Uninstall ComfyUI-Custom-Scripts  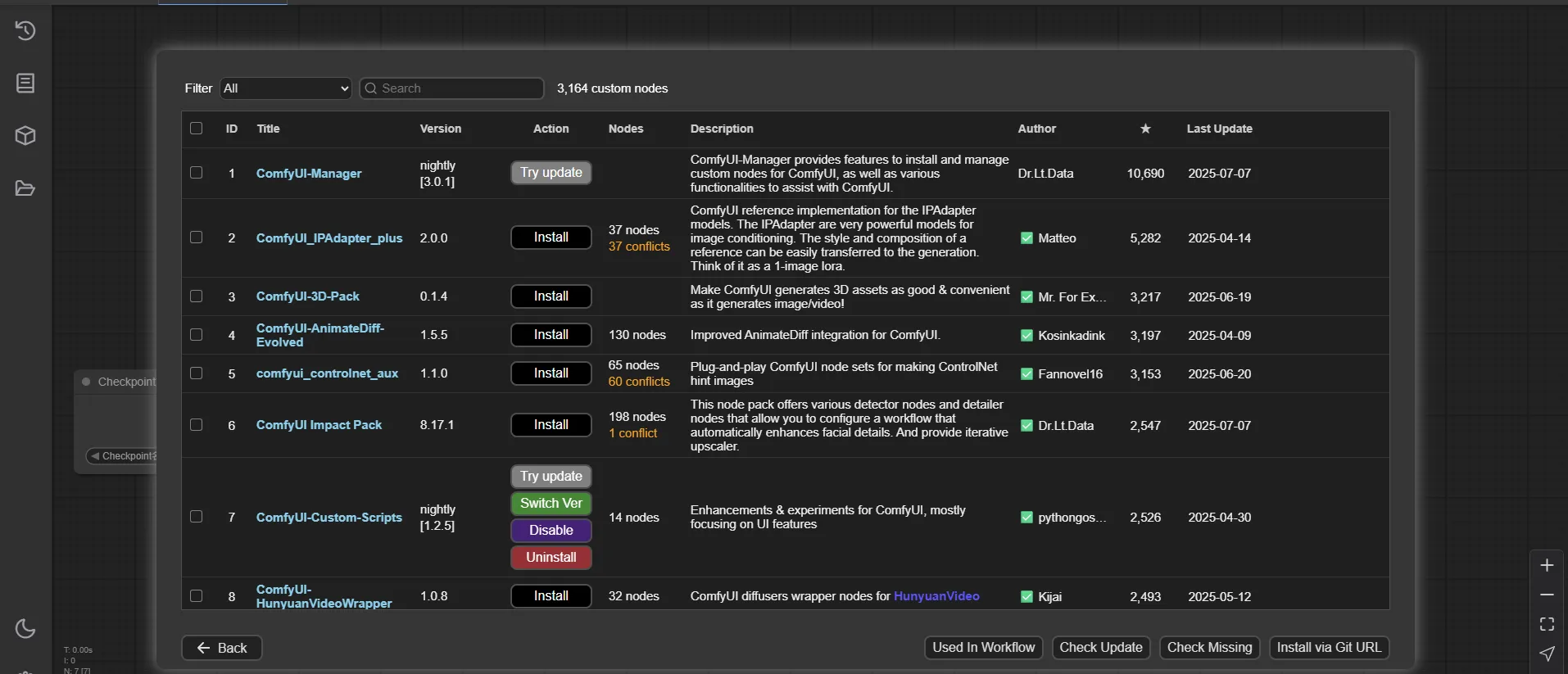(551, 558)
